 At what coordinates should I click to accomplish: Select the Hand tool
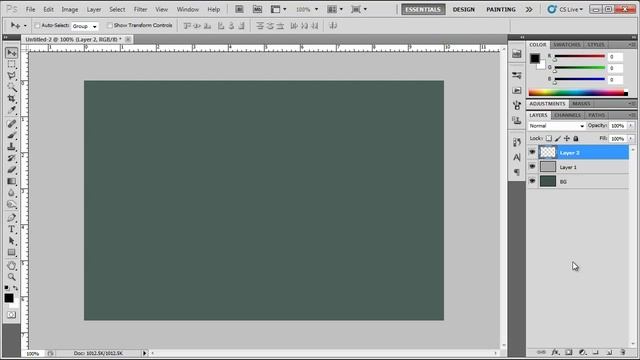(11, 266)
